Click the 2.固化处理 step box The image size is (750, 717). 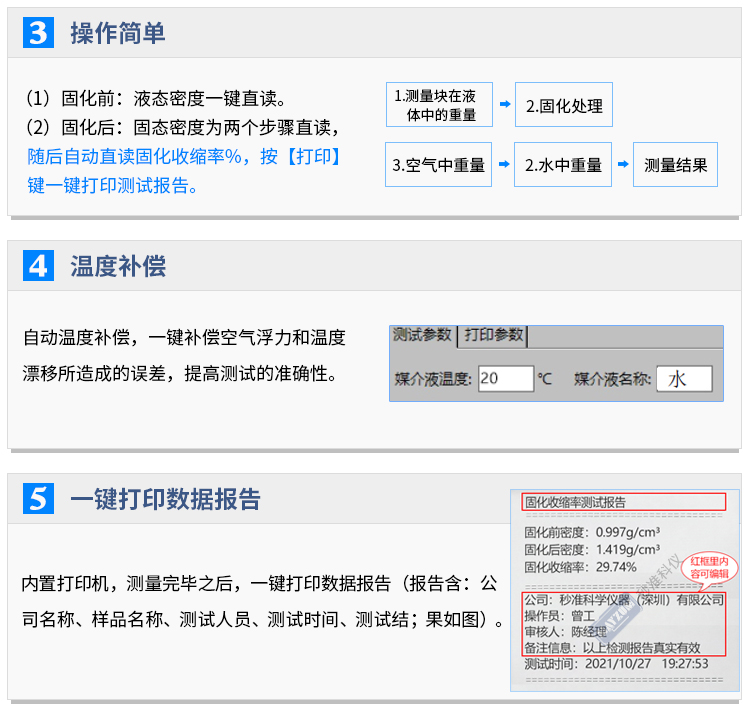[564, 105]
